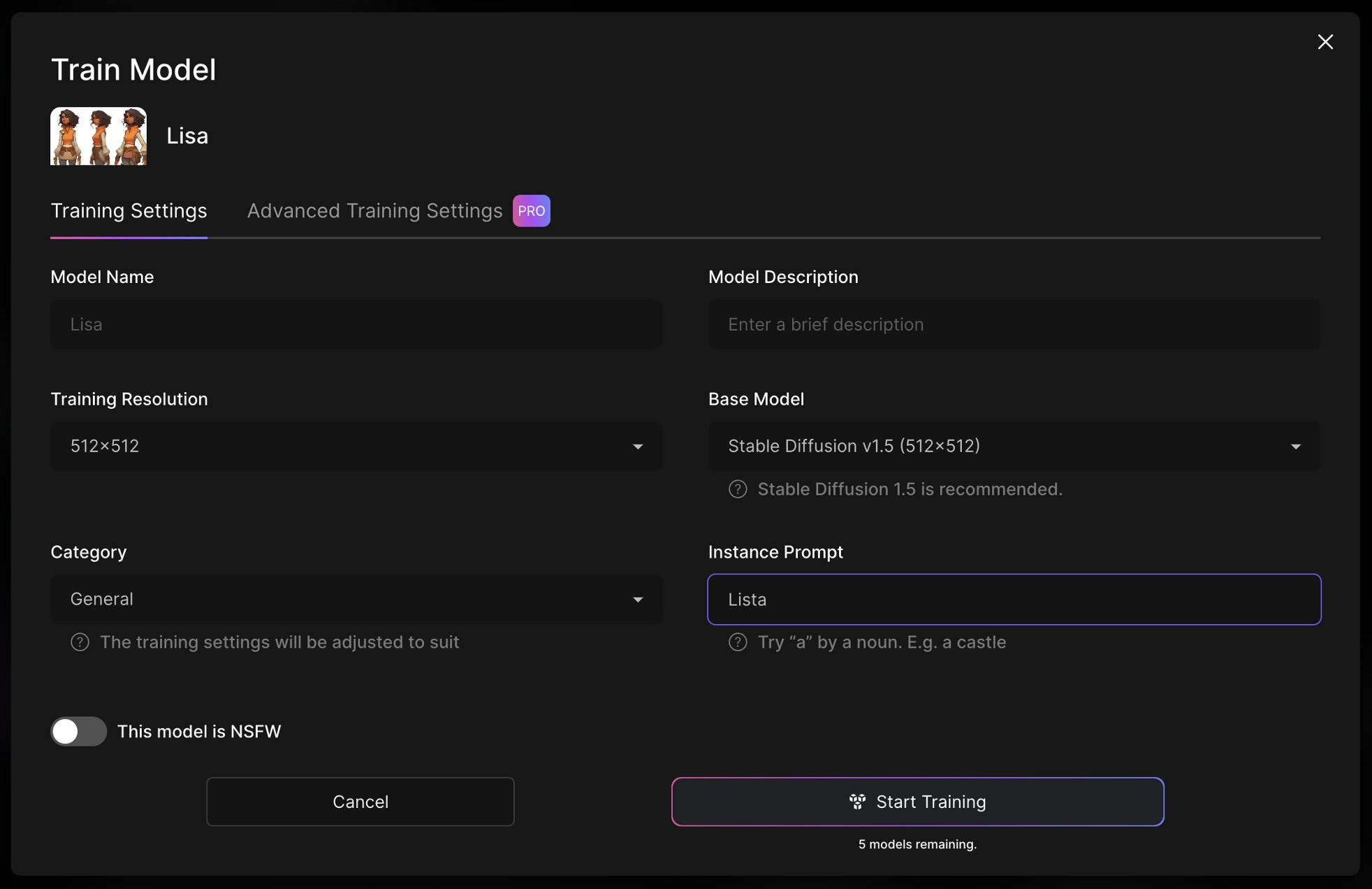The image size is (1372, 889).
Task: Click the Model Name label
Action: click(102, 277)
